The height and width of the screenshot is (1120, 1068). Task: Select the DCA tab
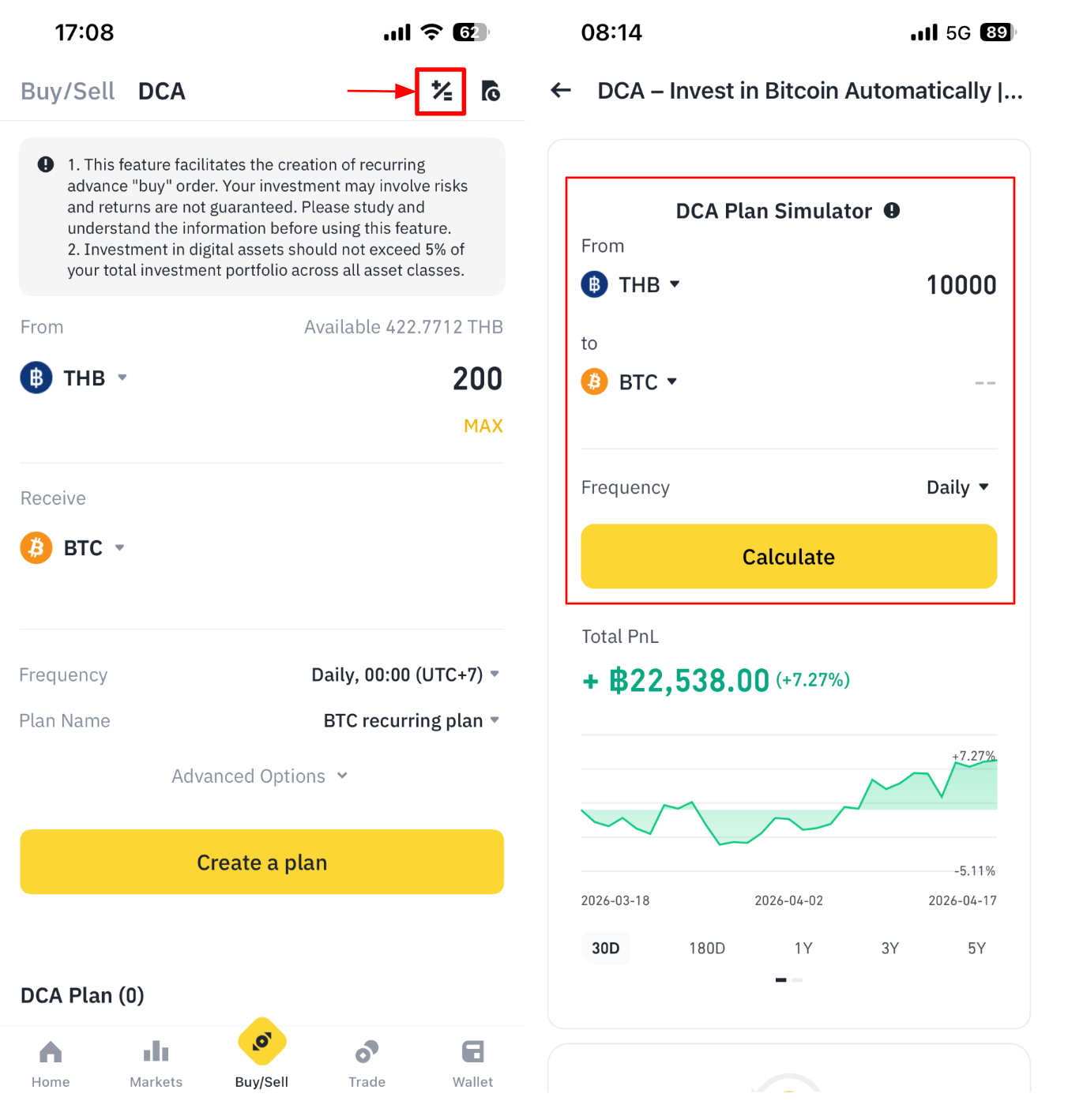pyautogui.click(x=162, y=92)
